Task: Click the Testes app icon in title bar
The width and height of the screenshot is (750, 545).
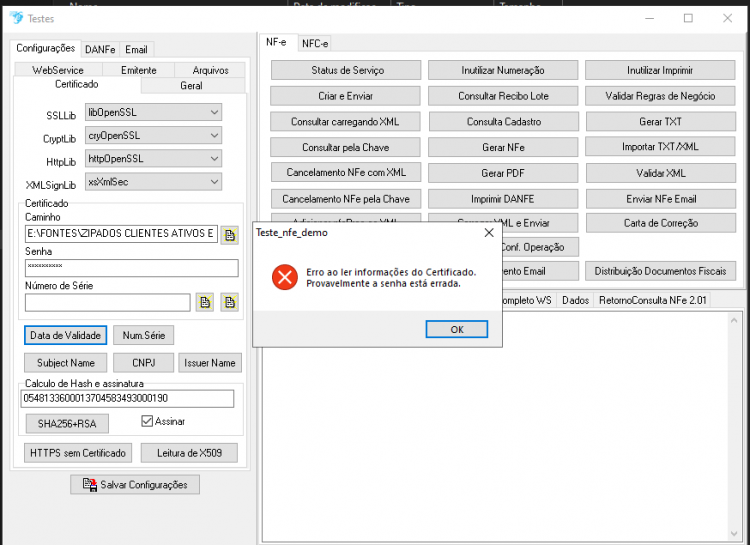Action: [x=16, y=18]
